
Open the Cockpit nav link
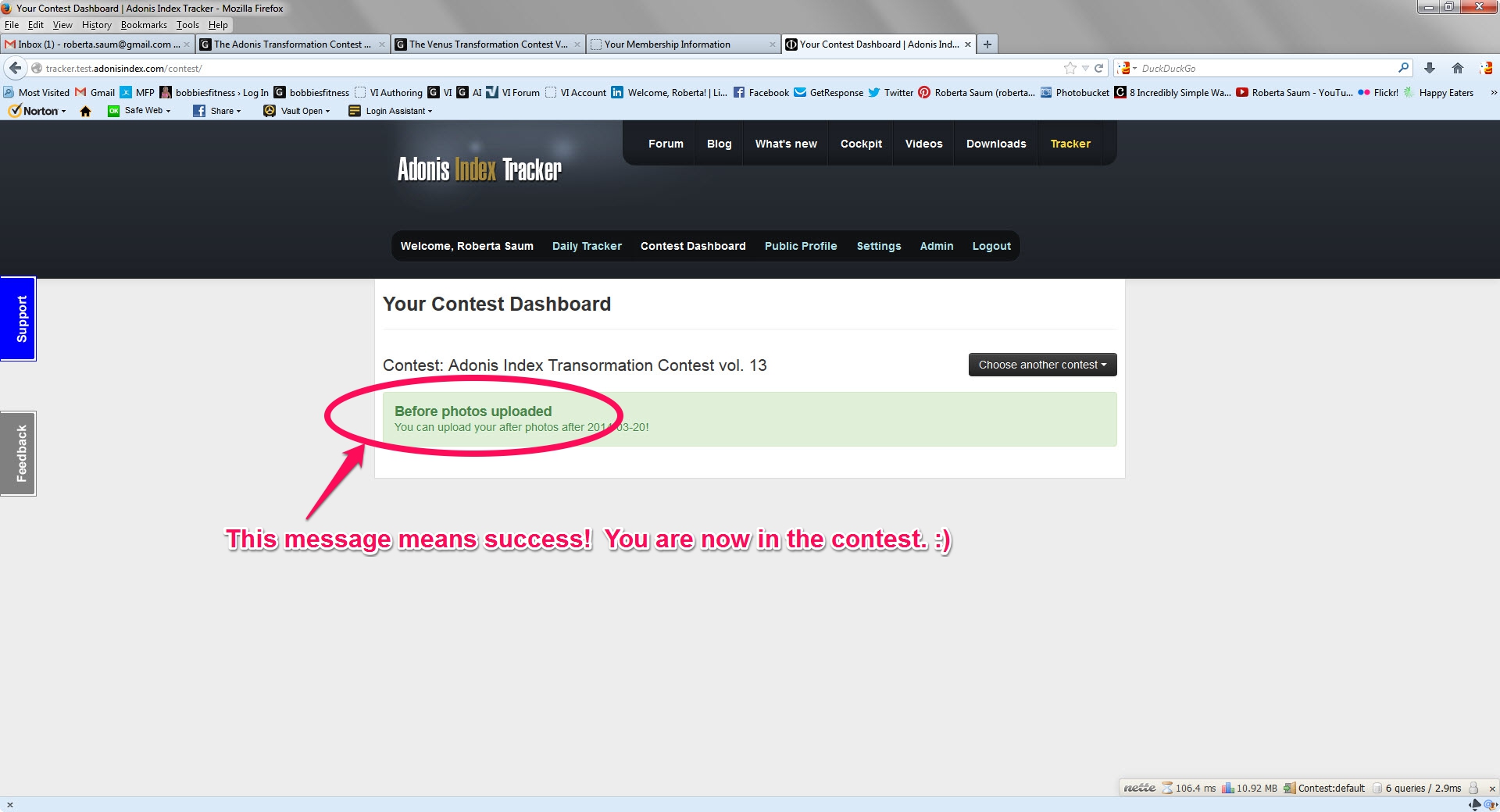[x=861, y=144]
